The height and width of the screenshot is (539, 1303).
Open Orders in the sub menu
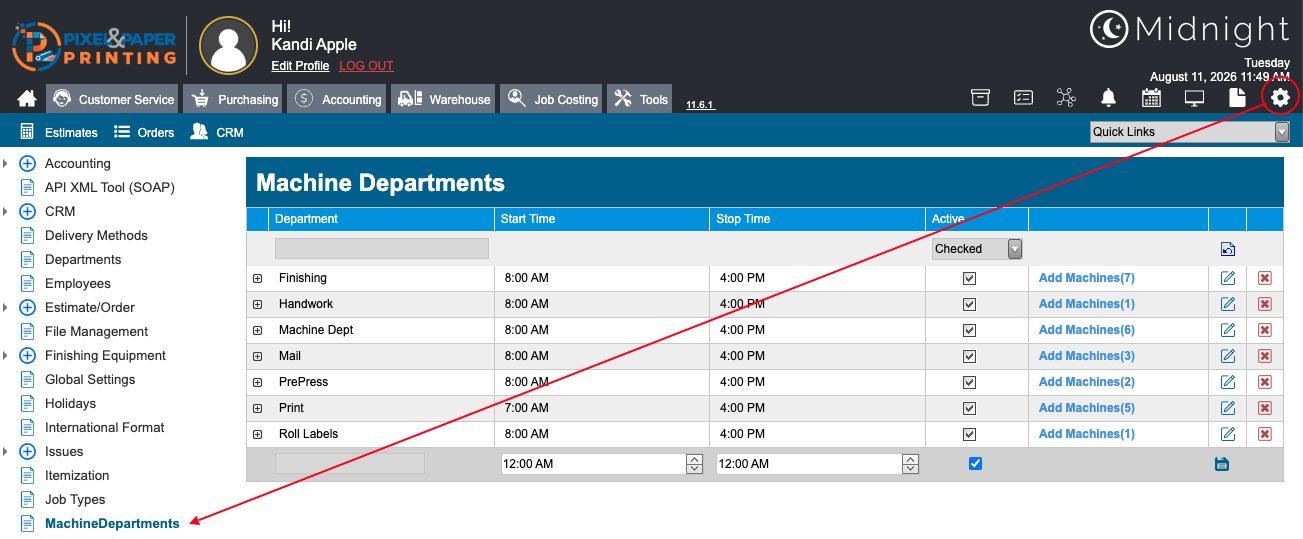tap(144, 132)
